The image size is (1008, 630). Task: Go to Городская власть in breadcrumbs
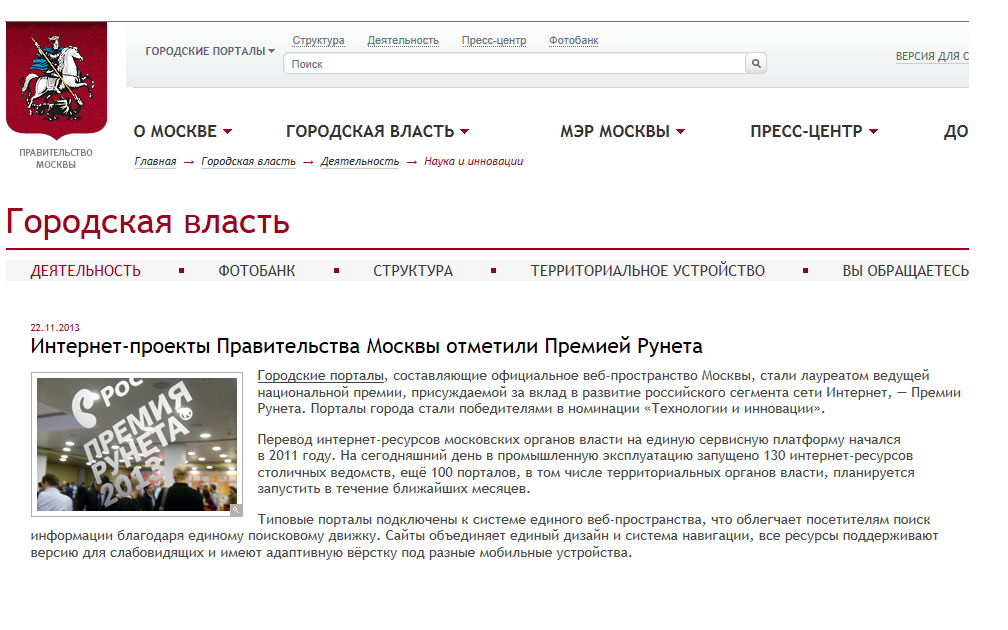coord(248,161)
